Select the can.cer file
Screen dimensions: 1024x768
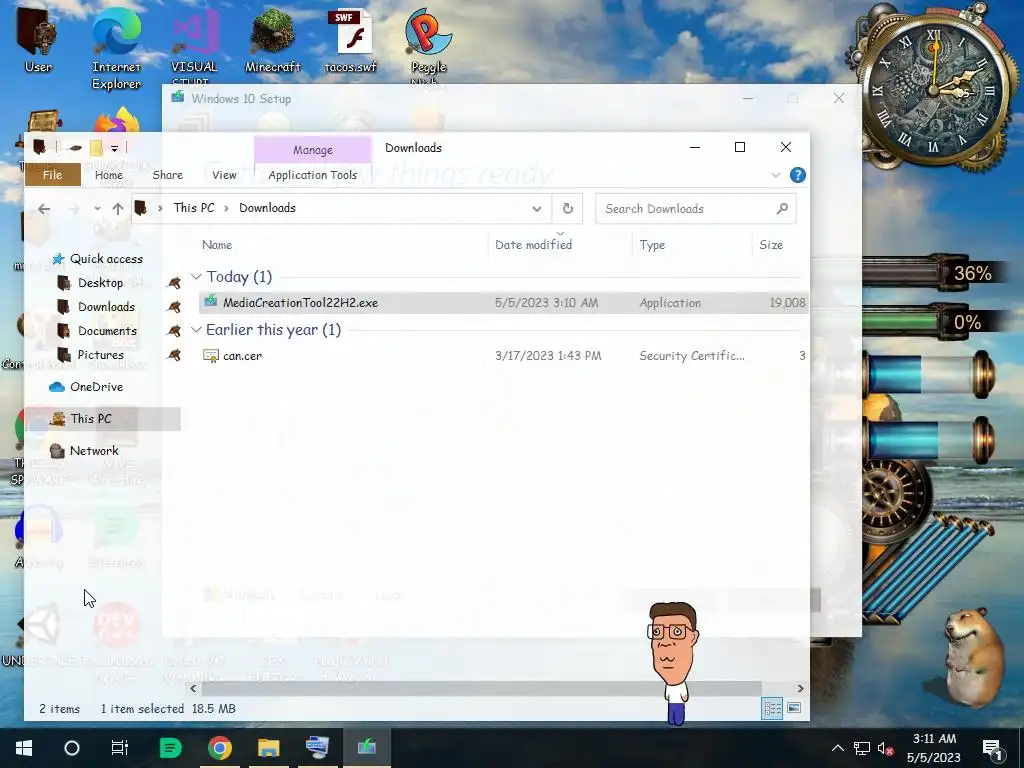(x=504, y=355)
